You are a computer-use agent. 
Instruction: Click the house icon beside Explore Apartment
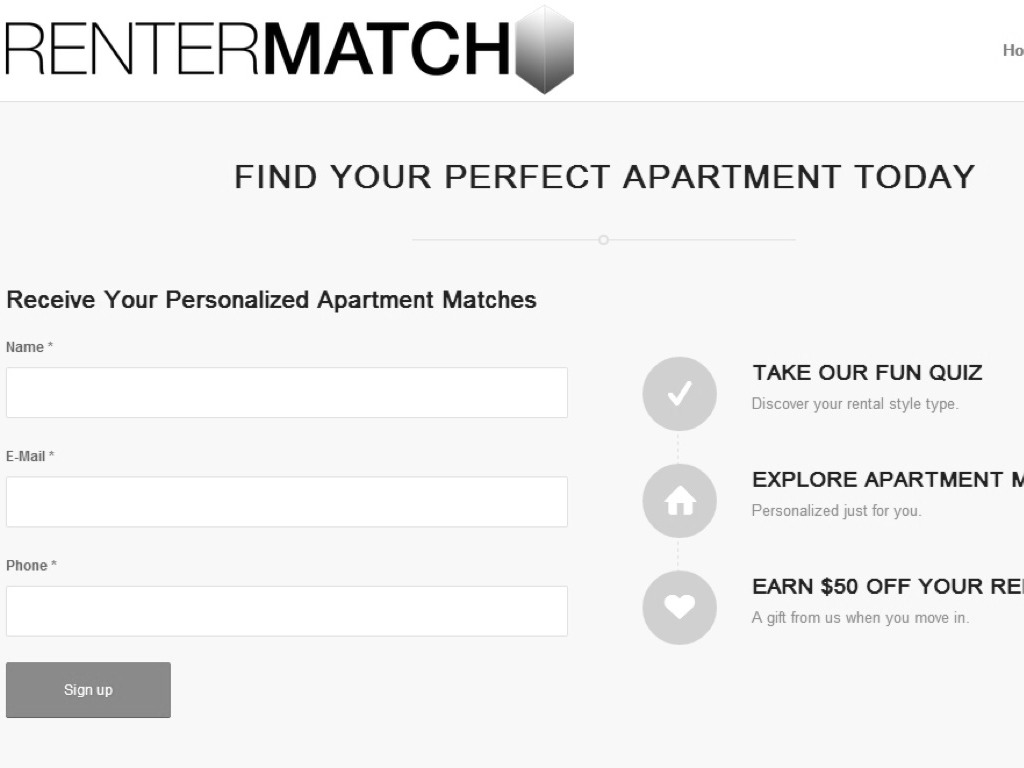click(x=679, y=501)
